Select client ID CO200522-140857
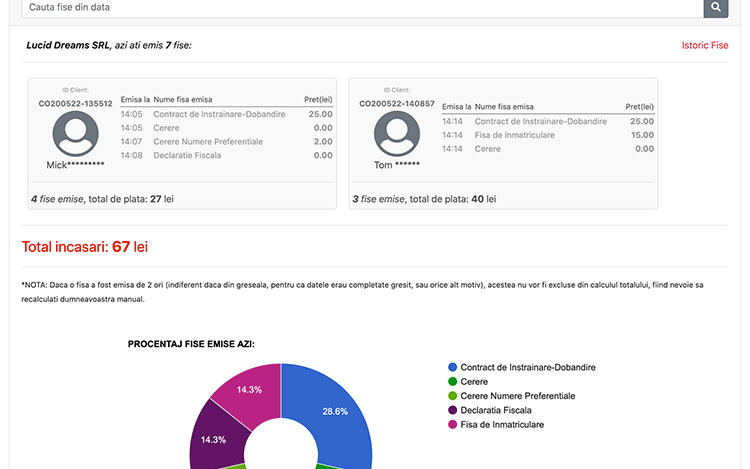The height and width of the screenshot is (469, 750). (x=397, y=104)
